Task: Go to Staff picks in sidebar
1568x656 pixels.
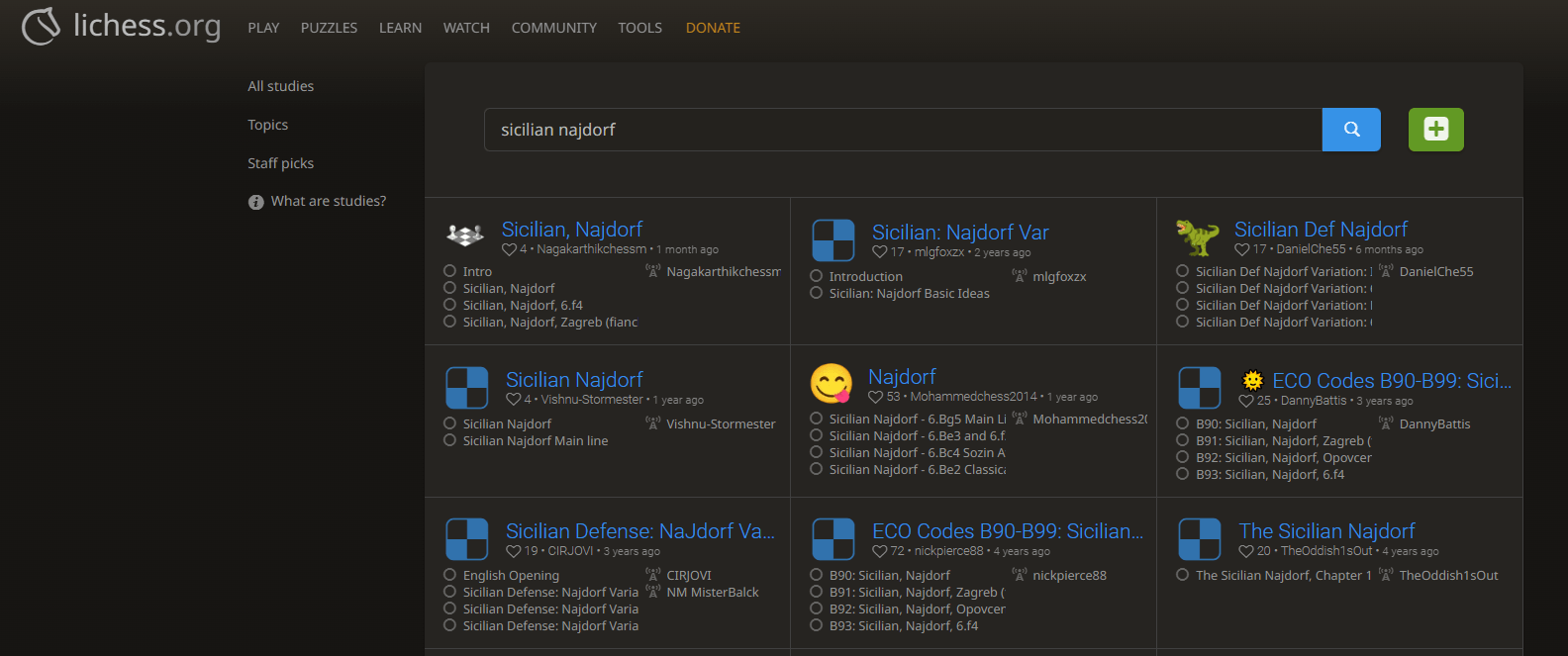Action: click(x=280, y=163)
